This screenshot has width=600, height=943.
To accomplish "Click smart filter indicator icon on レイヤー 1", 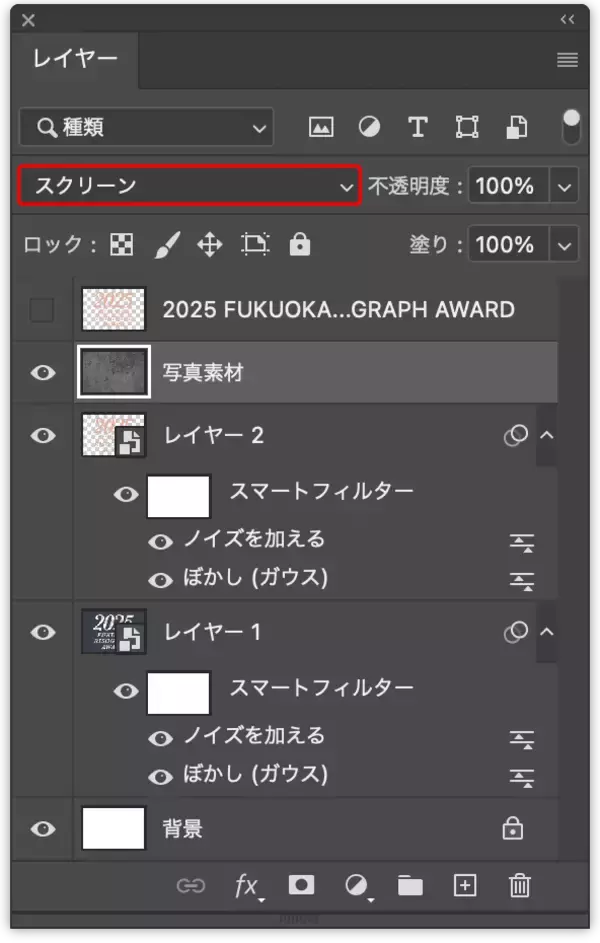I will pyautogui.click(x=516, y=632).
